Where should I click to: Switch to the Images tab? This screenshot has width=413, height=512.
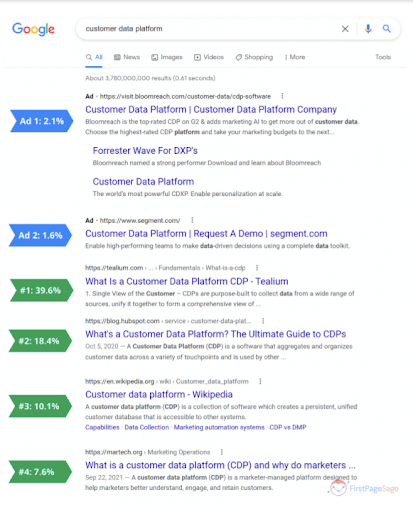click(167, 57)
